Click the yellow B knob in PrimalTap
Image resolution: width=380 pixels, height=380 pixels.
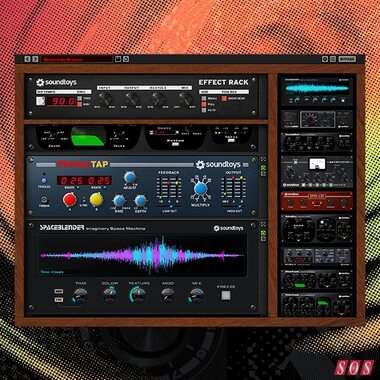point(96,199)
